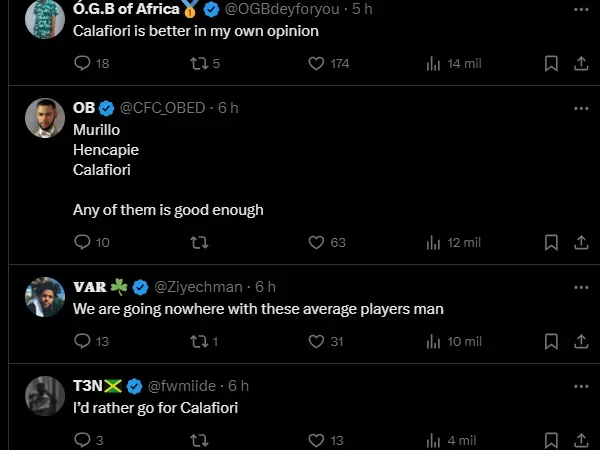The image size is (600, 450).
Task: Like OB's tweet with 63 likes
Action: click(x=316, y=242)
